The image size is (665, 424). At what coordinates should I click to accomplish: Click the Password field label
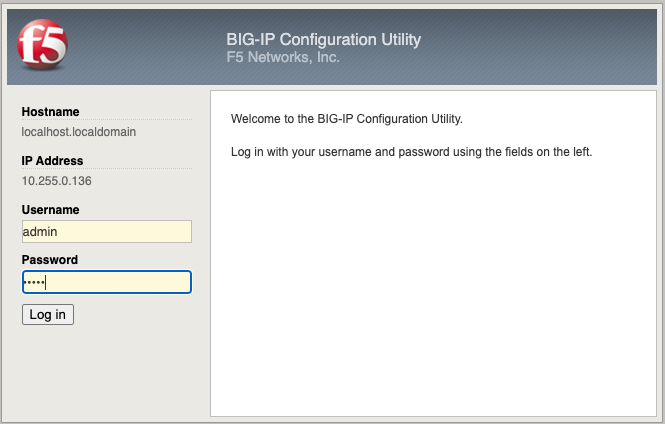[x=50, y=259]
